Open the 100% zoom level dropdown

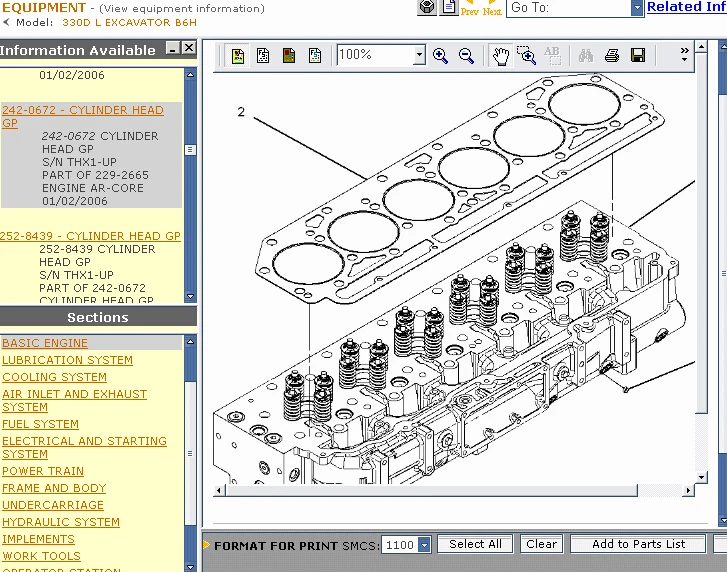point(419,55)
